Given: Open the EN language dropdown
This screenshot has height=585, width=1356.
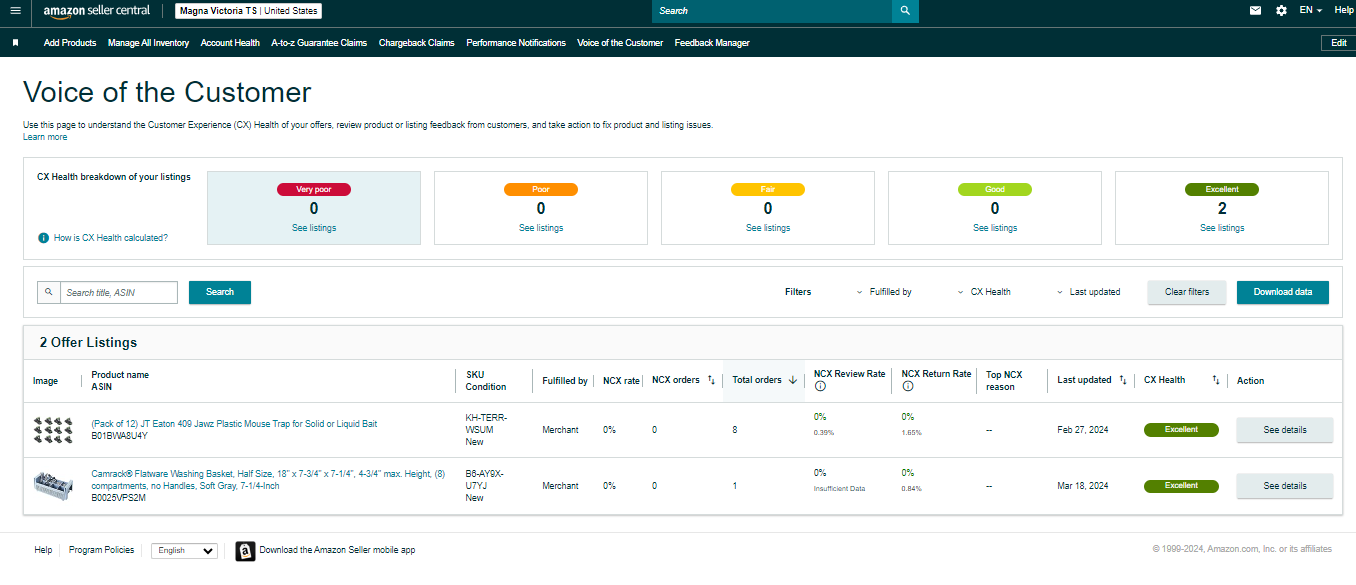Looking at the screenshot, I should 1310,10.
